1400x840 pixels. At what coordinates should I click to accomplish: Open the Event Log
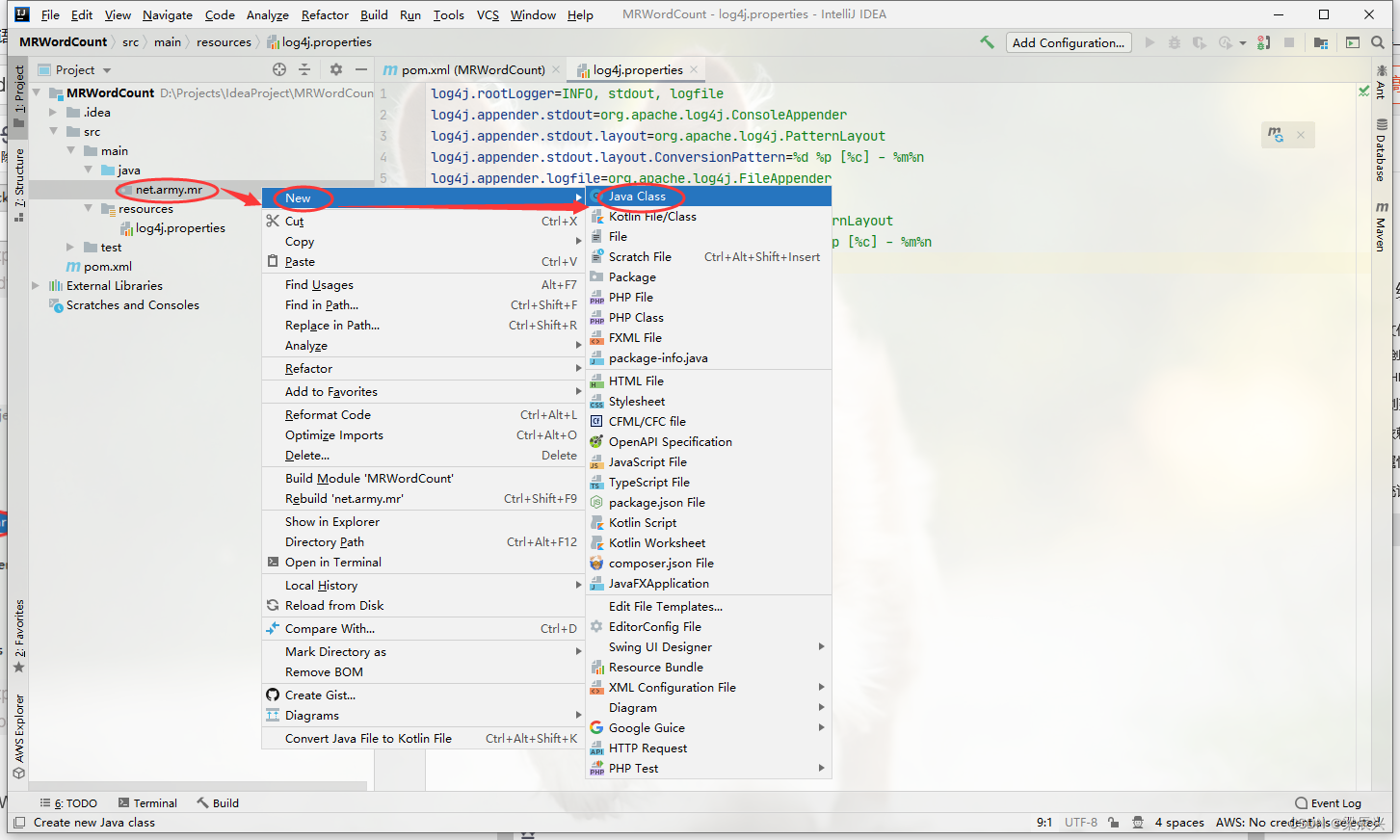(x=1328, y=803)
